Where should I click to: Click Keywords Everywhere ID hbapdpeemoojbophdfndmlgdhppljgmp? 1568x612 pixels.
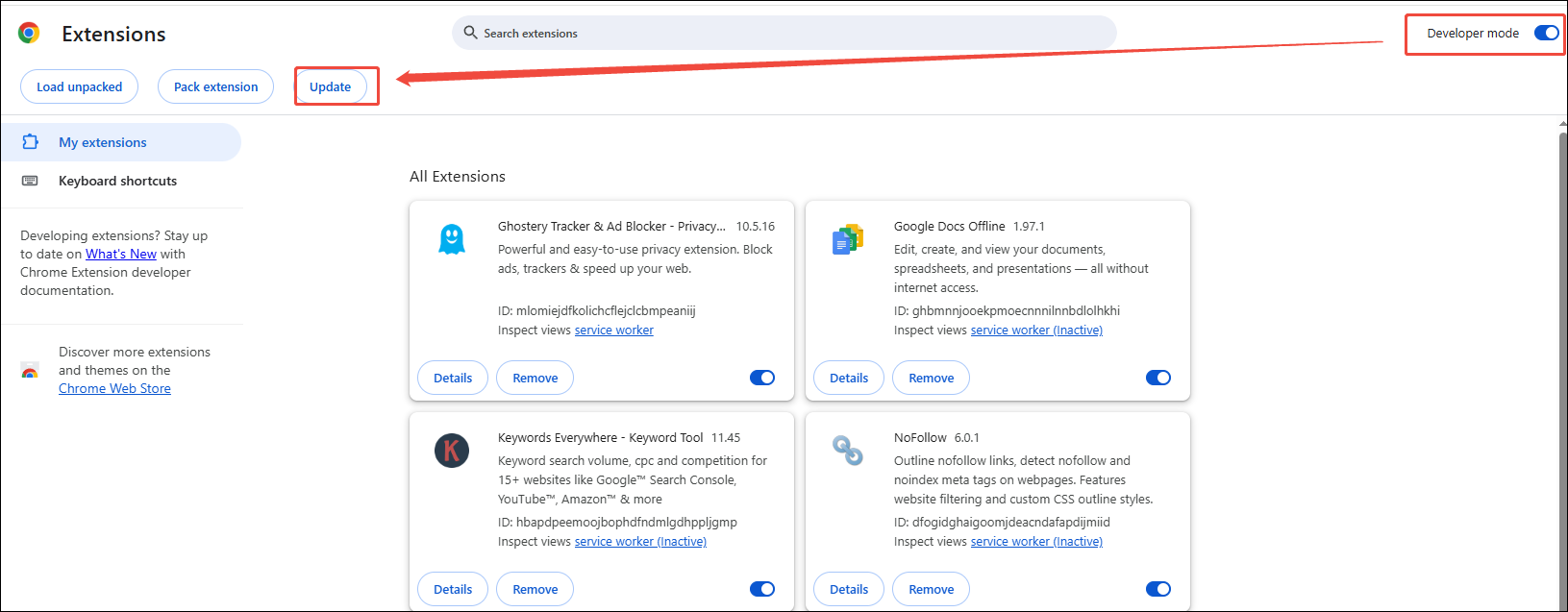pos(617,522)
